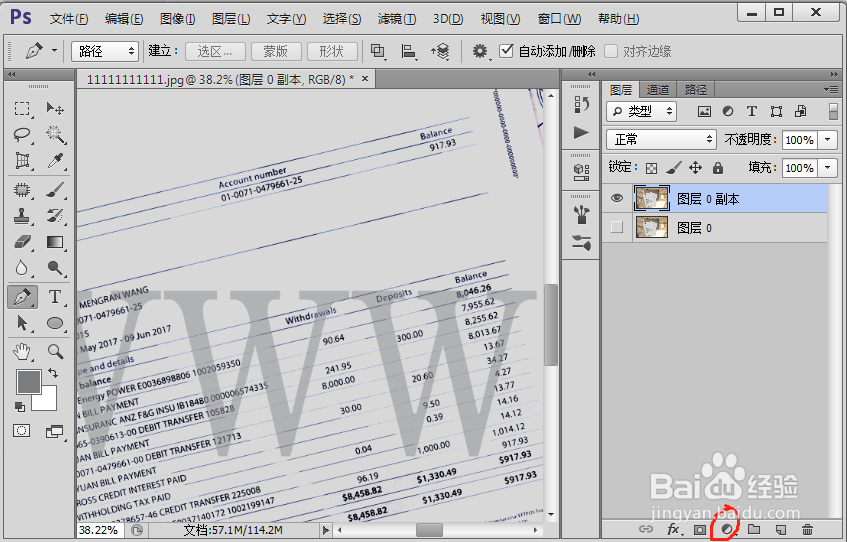Open the 文件(F) menu
This screenshot has height=542, width=847.
pos(69,19)
